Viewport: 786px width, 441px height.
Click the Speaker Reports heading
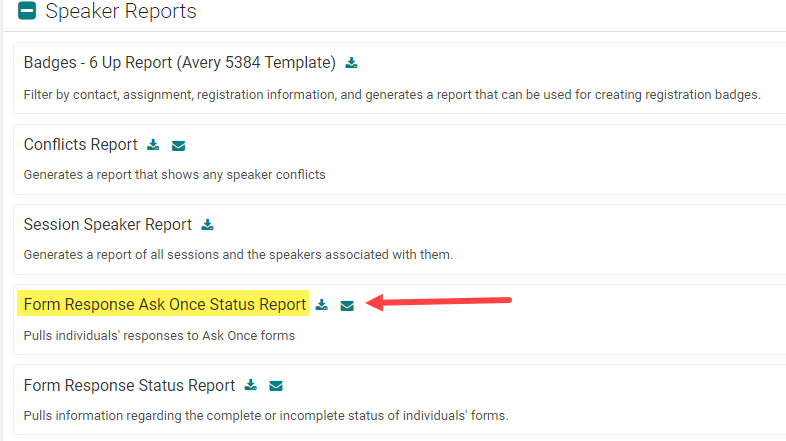click(x=121, y=12)
